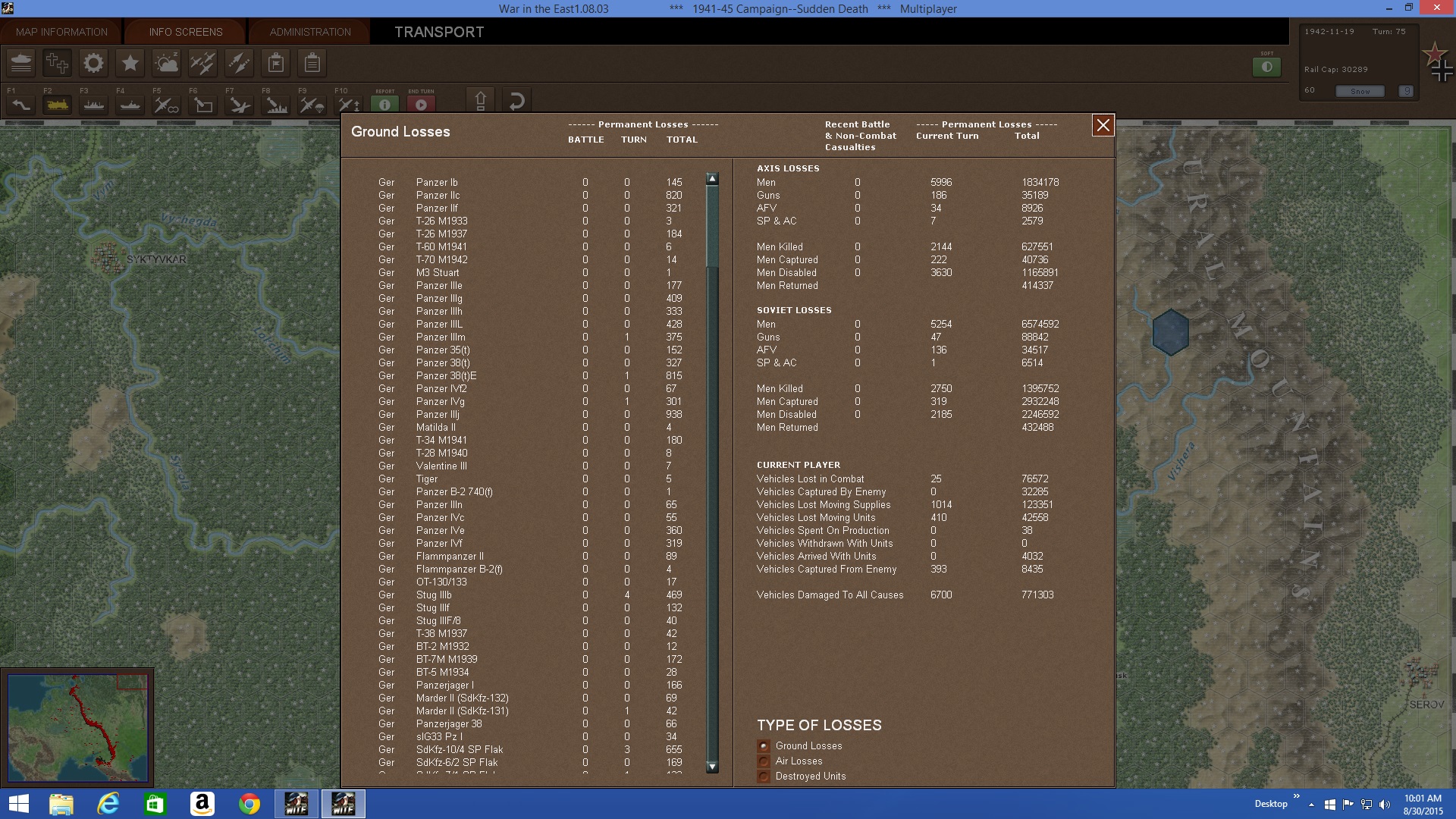Select F1 move mode arrow icon
The image size is (1456, 819).
tap(21, 105)
